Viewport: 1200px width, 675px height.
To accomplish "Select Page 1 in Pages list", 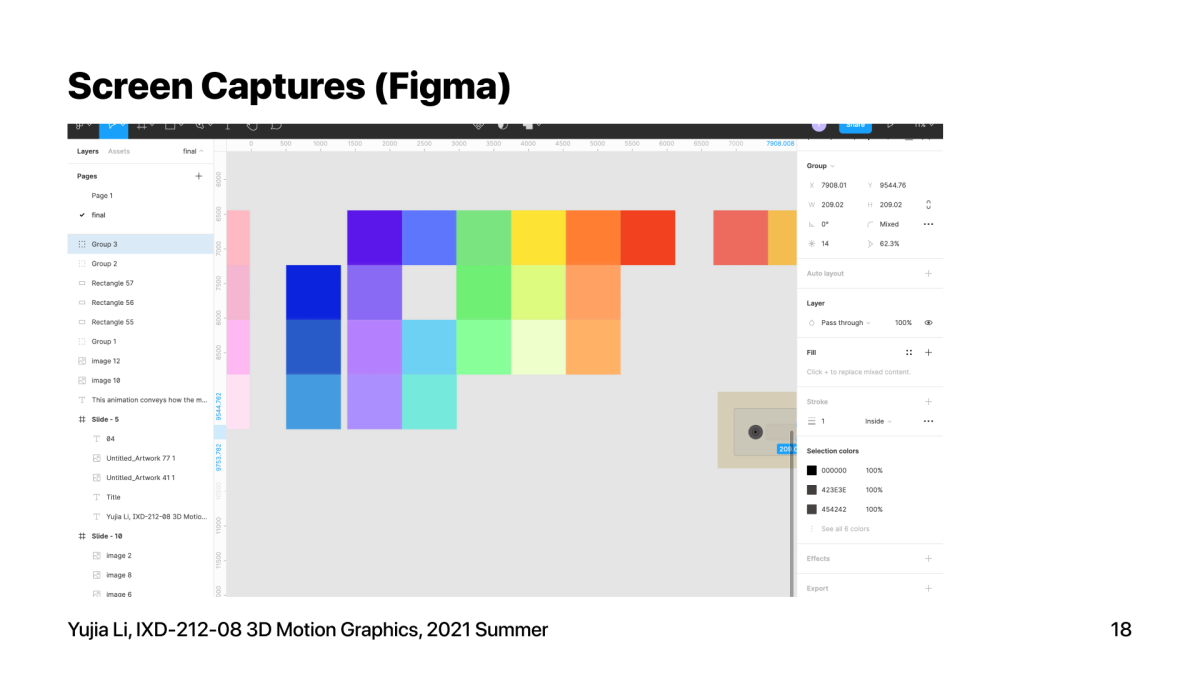I will point(102,196).
